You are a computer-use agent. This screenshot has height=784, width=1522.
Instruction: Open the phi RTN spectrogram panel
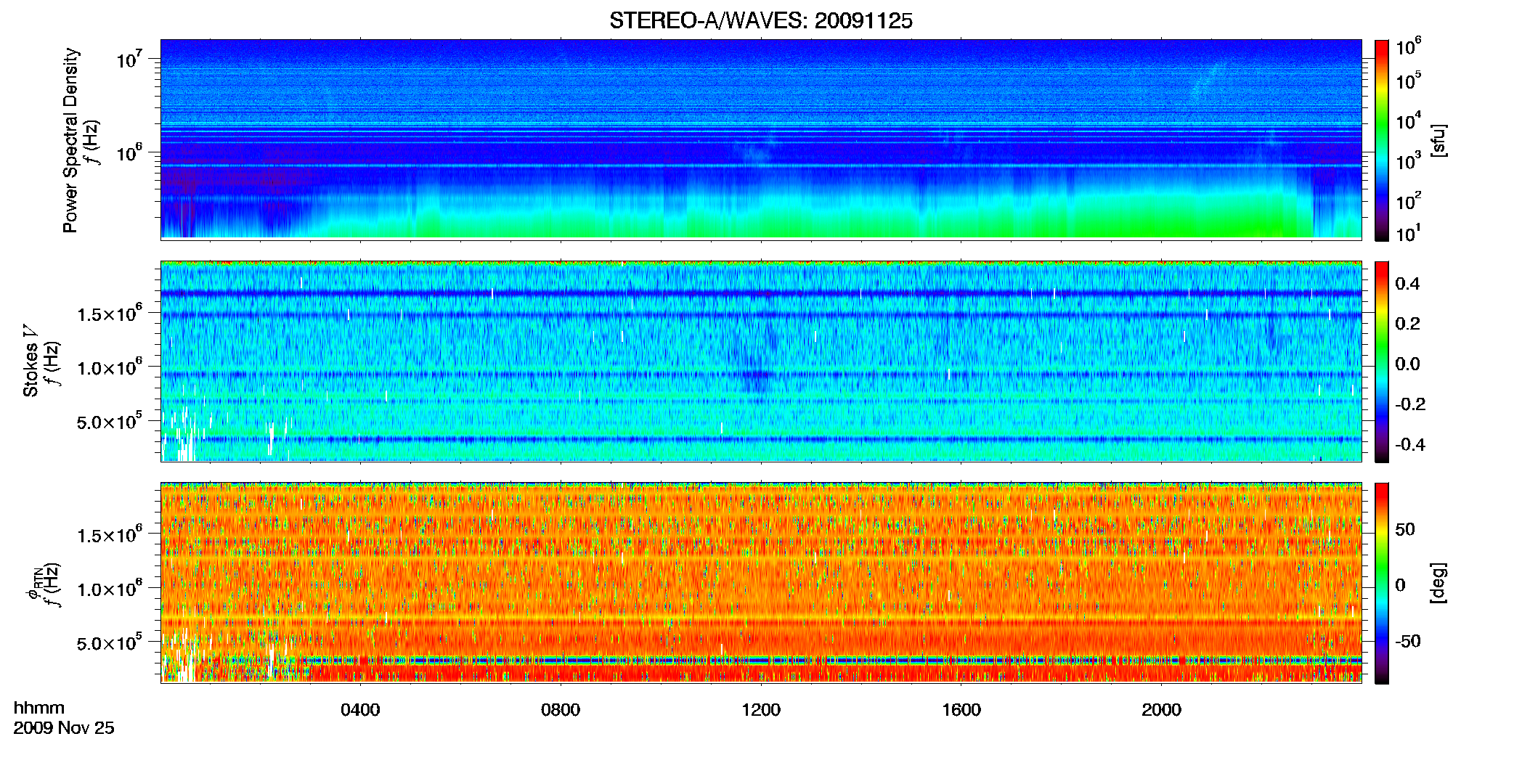[x=761, y=582]
